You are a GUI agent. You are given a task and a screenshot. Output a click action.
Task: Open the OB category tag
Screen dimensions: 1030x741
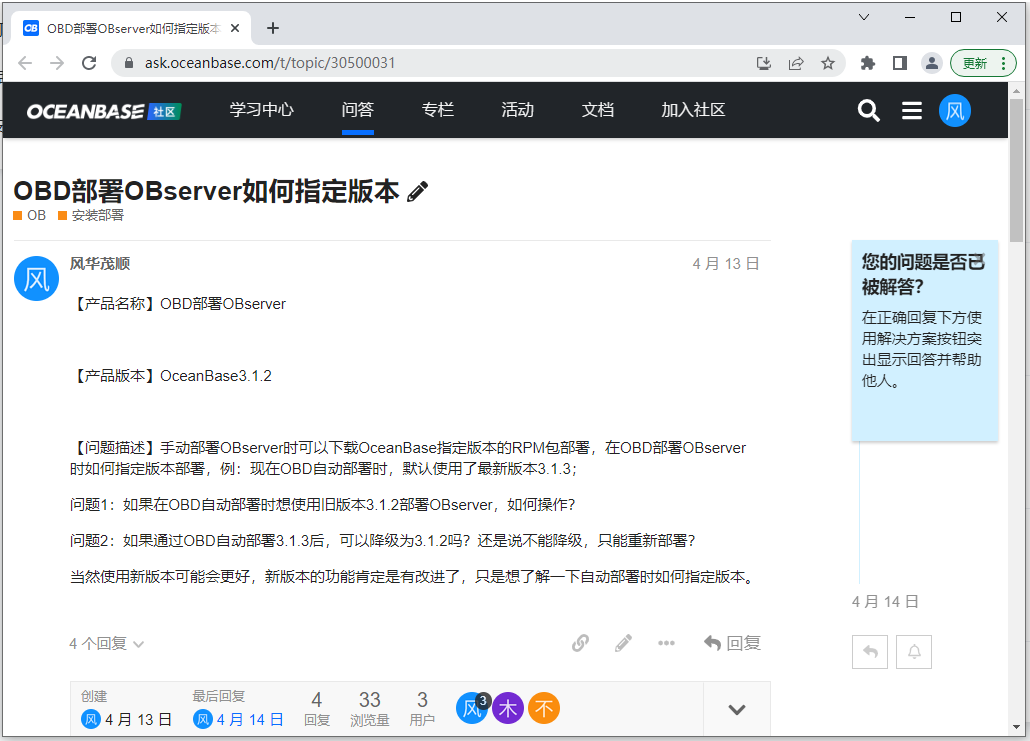coord(30,215)
